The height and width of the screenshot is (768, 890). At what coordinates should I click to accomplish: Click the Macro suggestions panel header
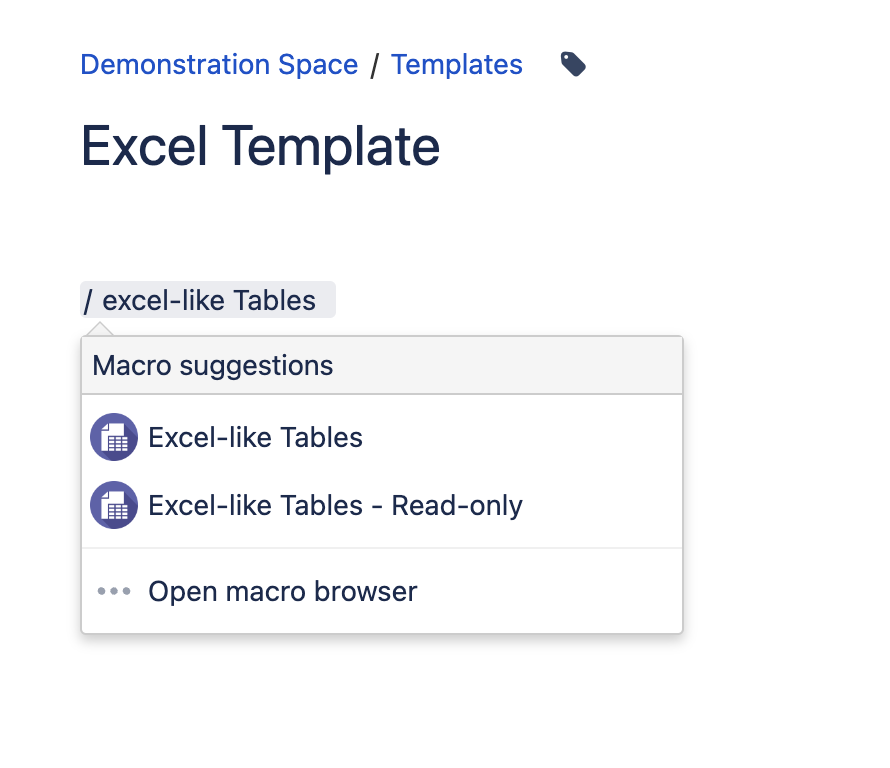coord(211,365)
